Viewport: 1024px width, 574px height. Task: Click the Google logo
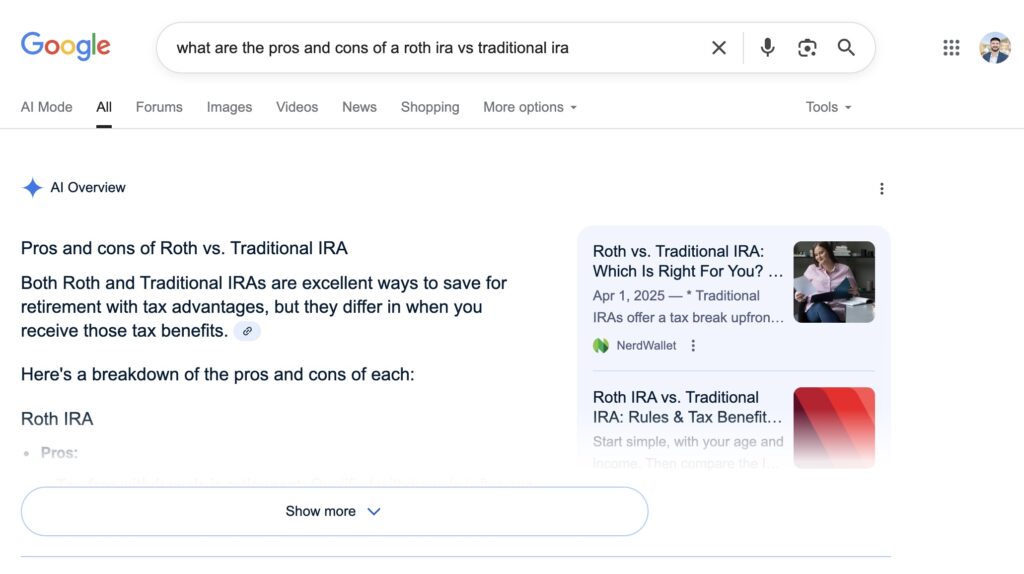tap(65, 46)
